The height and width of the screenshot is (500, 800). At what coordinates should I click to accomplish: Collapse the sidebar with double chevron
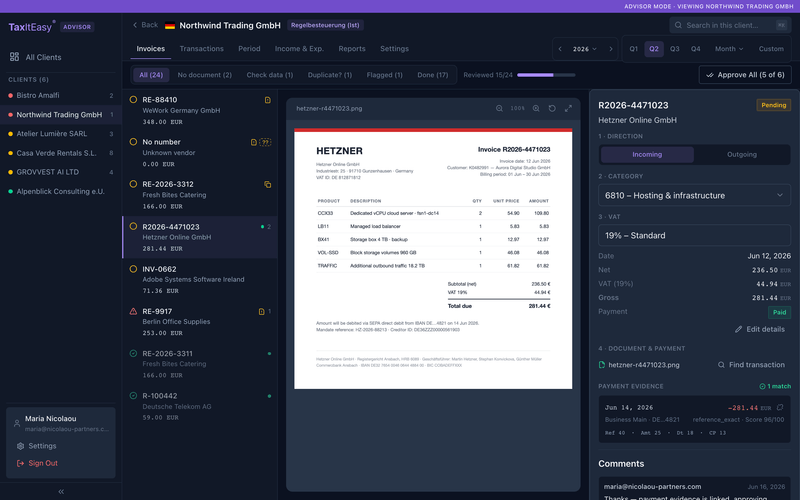click(x=61, y=491)
